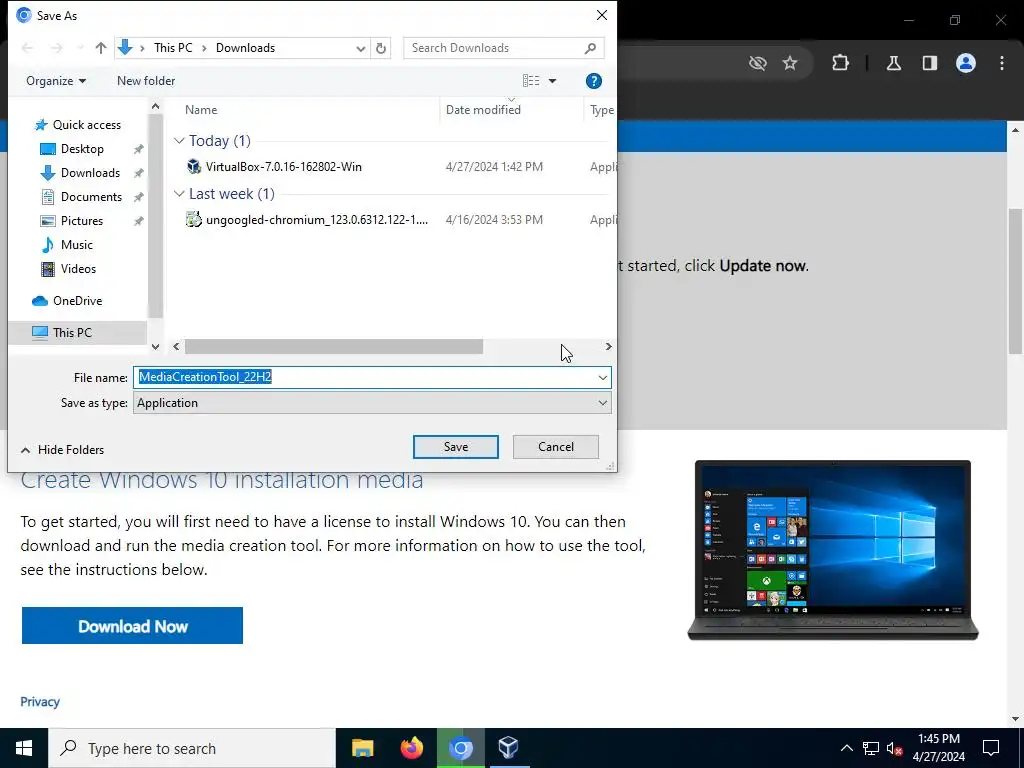Go up one folder level arrow

tap(101, 48)
